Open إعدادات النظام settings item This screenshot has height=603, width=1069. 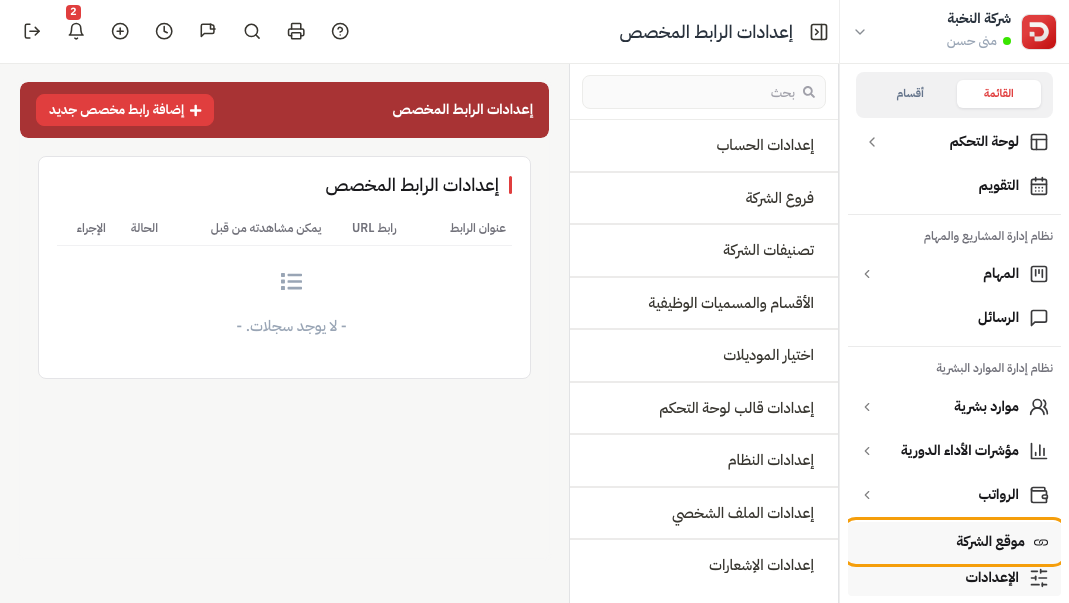click(704, 460)
